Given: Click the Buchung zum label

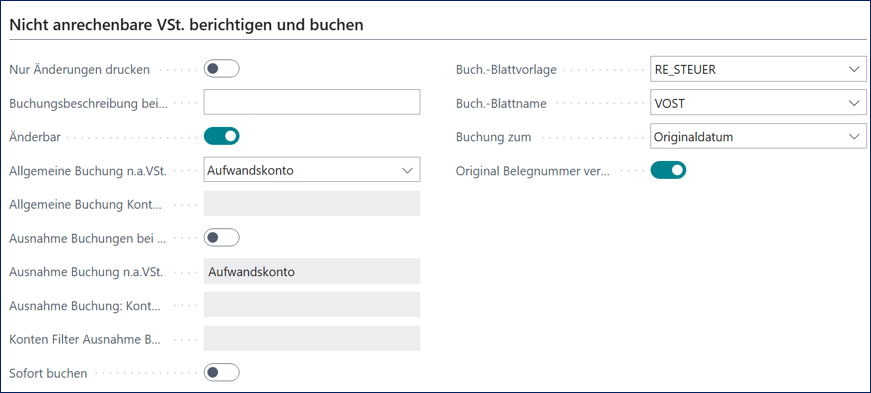Looking at the screenshot, I should (493, 137).
